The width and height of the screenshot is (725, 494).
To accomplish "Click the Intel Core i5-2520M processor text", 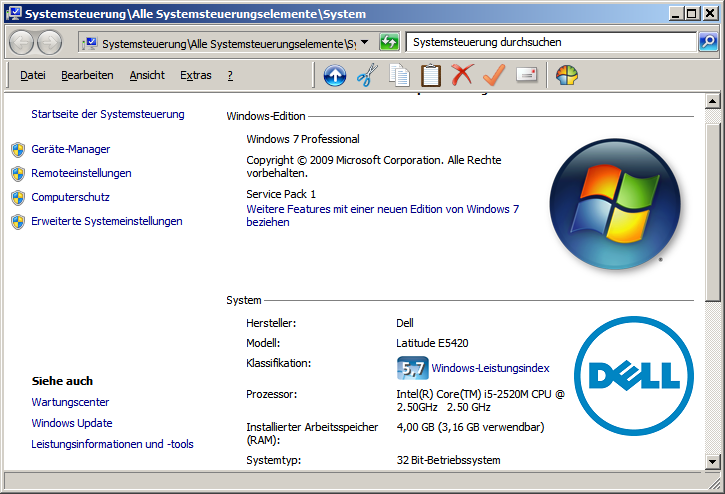I will 481,401.
